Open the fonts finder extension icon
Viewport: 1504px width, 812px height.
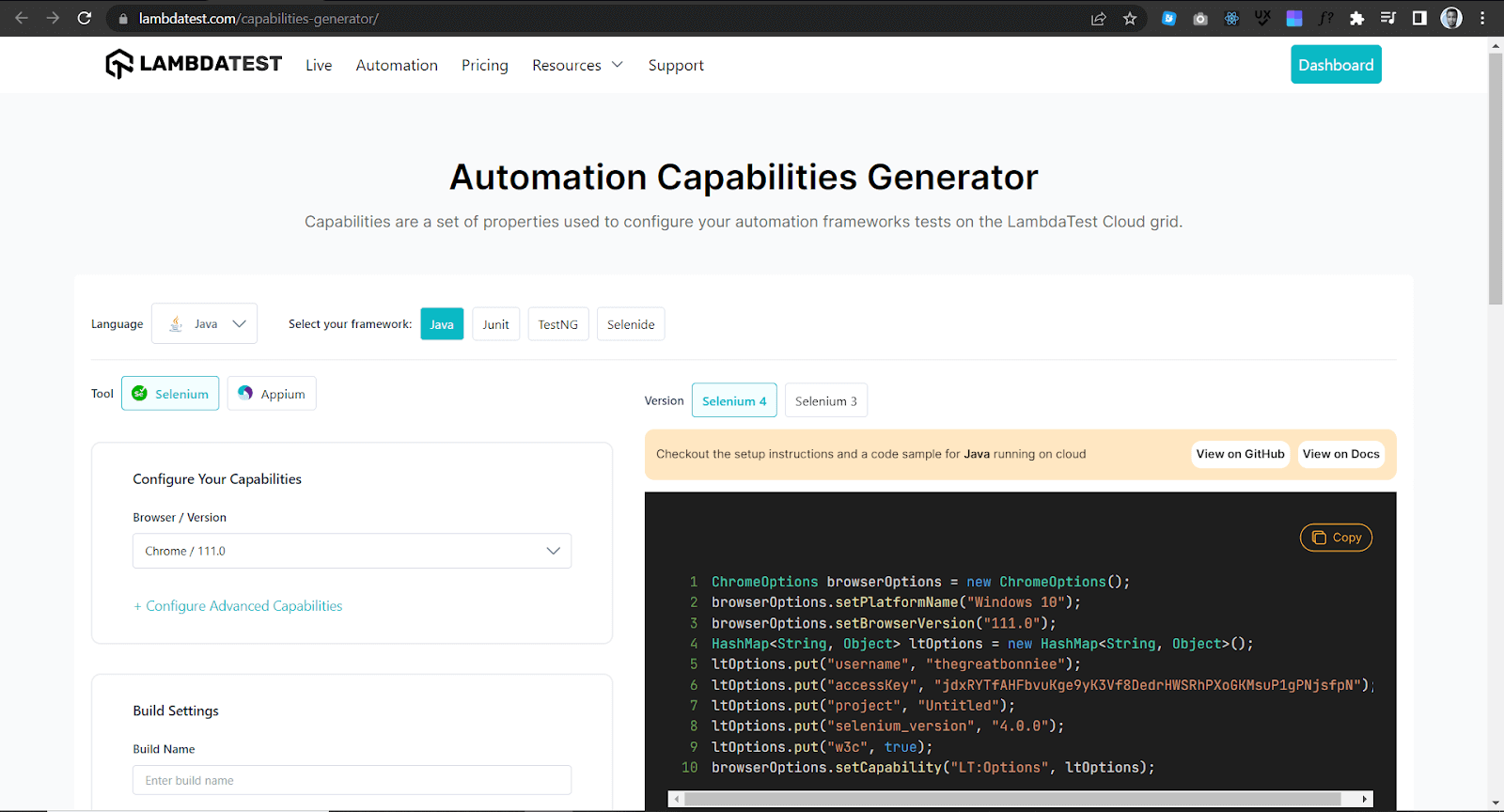click(1325, 19)
